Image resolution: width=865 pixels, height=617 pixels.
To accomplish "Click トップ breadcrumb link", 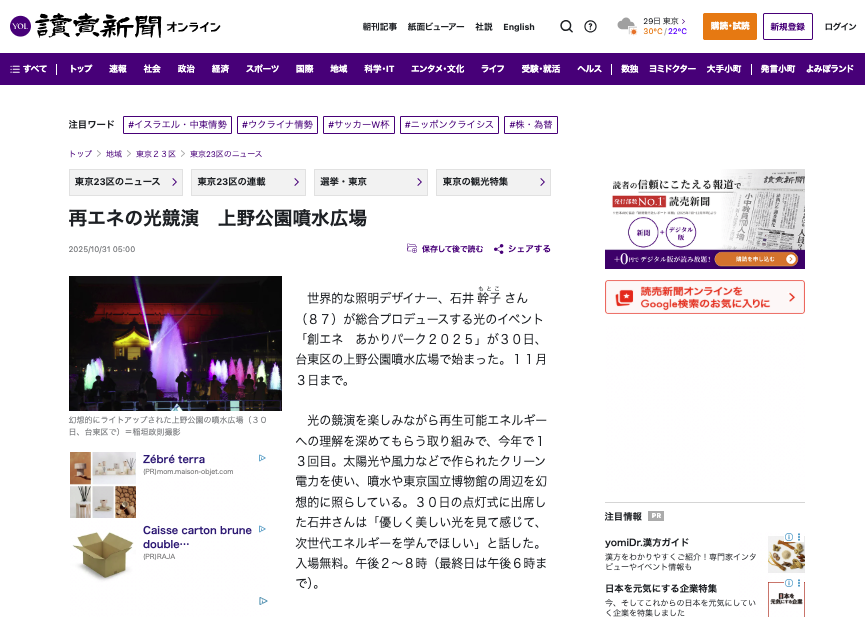I will click(x=81, y=154).
